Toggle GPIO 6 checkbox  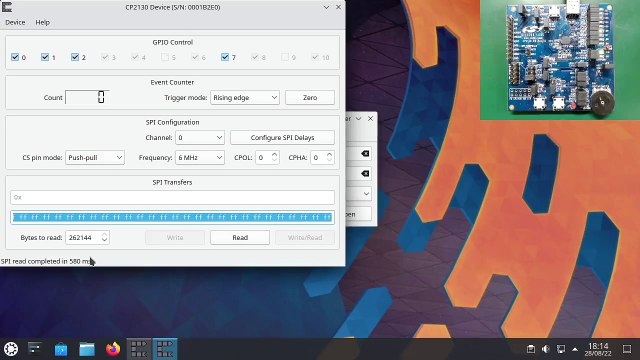pyautogui.click(x=195, y=57)
